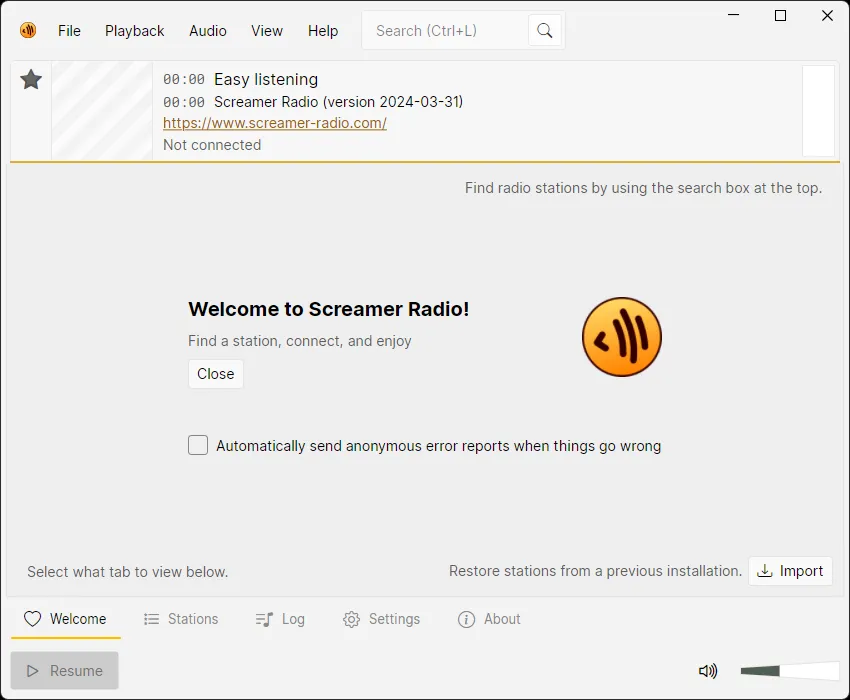This screenshot has height=700, width=850.
Task: Click the Screamer Radio logo in title bar
Action: 28,30
